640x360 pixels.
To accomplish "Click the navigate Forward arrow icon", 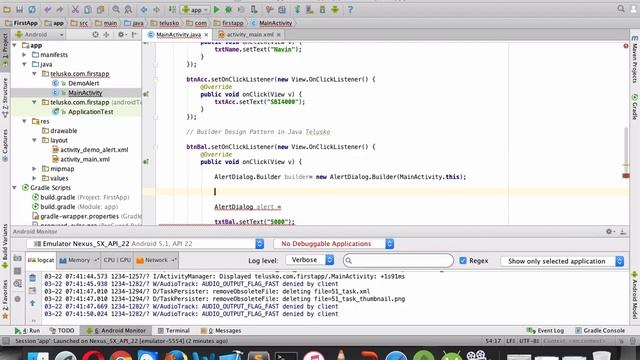I will point(156,9).
